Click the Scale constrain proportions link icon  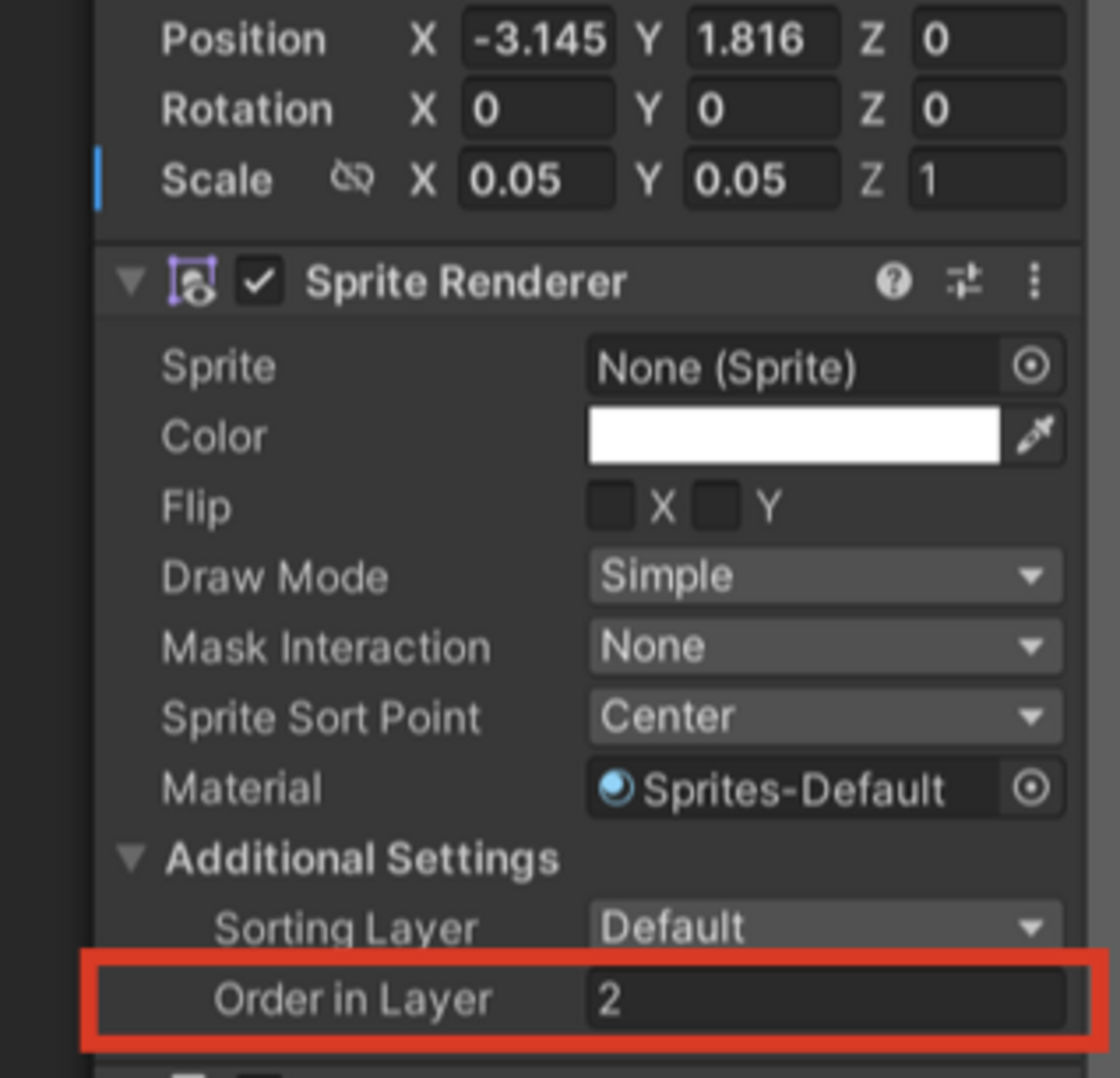tap(352, 179)
